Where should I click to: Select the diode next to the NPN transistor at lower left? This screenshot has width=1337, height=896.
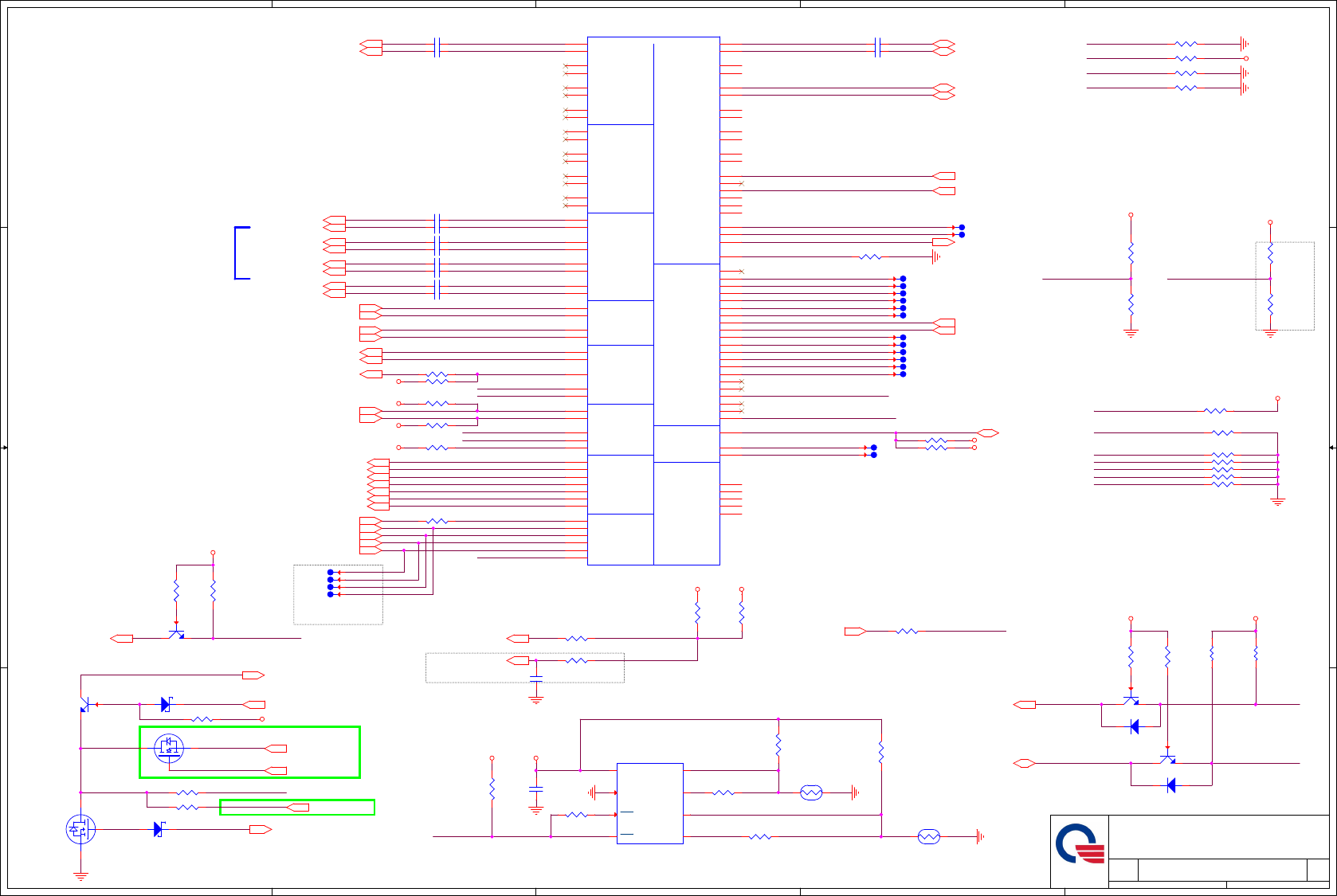pos(166,704)
